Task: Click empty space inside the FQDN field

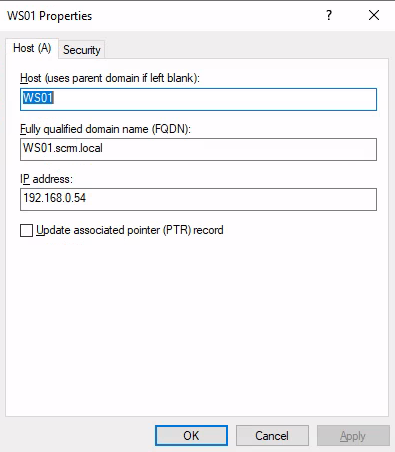Action: coord(238,149)
